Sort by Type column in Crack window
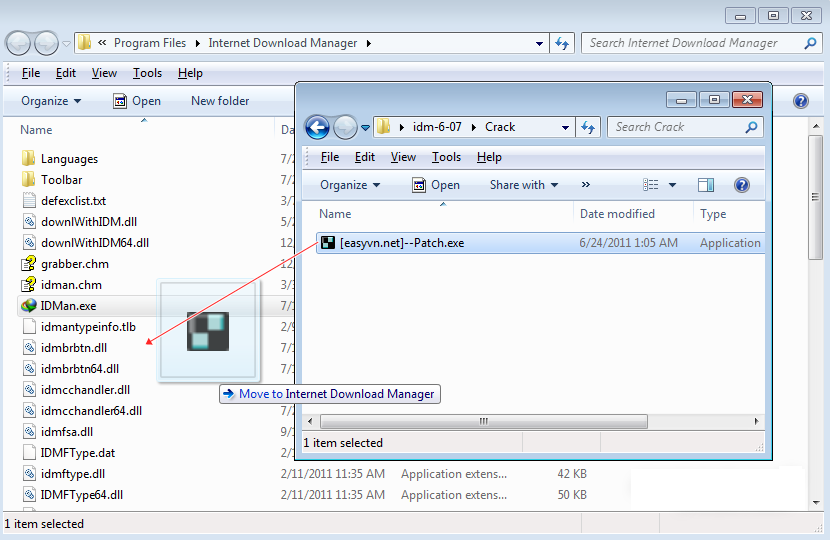 (713, 214)
